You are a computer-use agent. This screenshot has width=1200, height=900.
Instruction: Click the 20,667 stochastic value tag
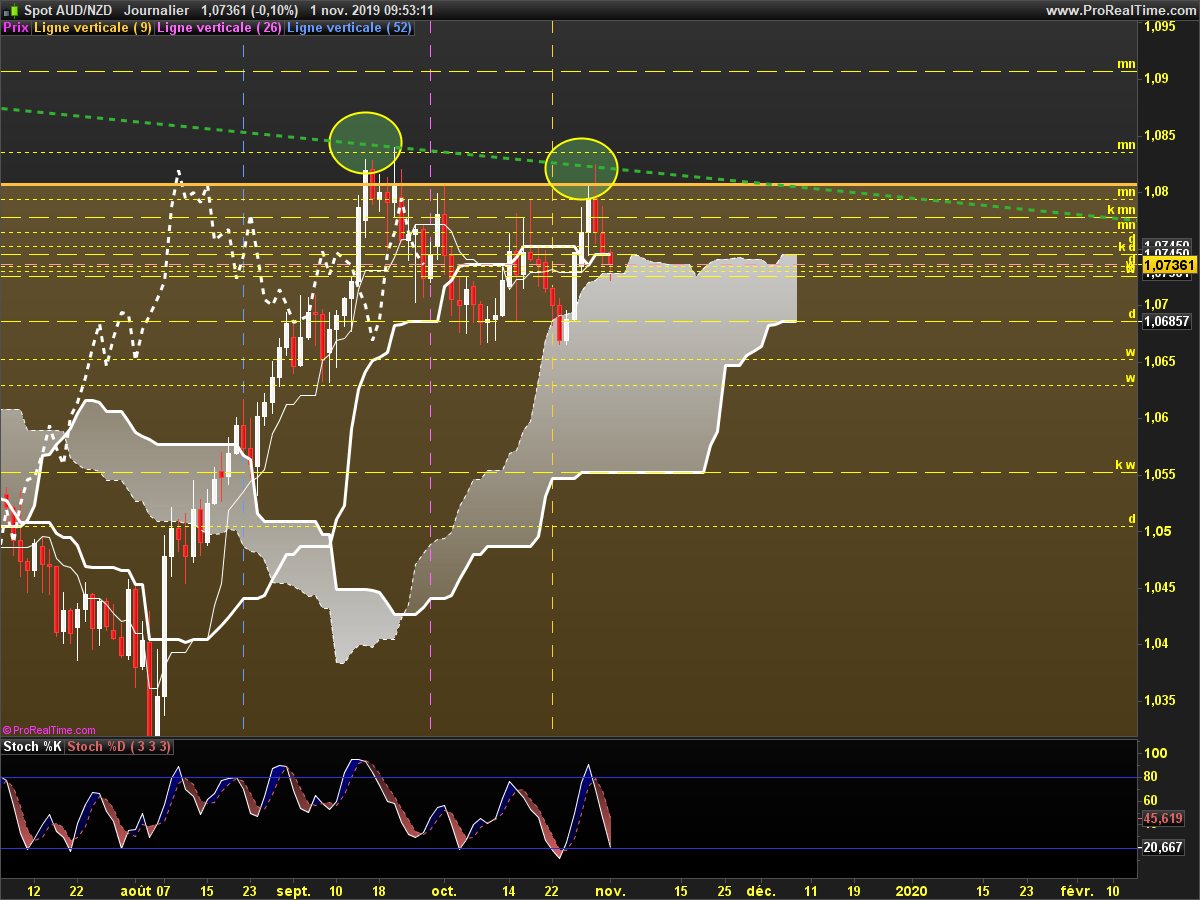coord(1162,848)
